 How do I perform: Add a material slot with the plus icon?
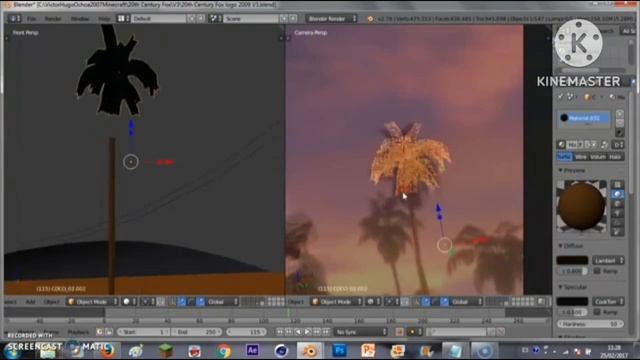[620, 114]
